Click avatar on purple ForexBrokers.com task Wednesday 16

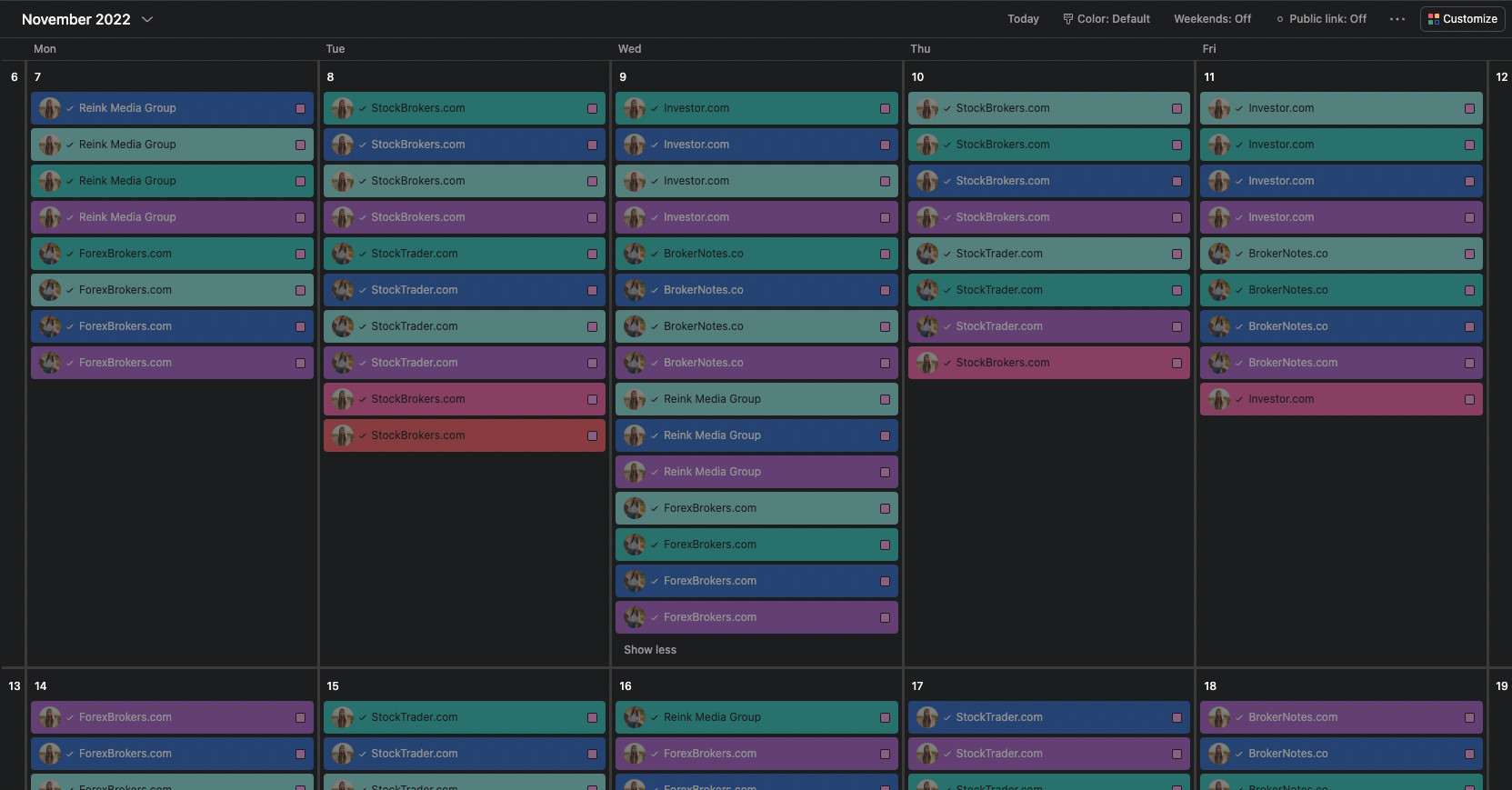click(635, 754)
